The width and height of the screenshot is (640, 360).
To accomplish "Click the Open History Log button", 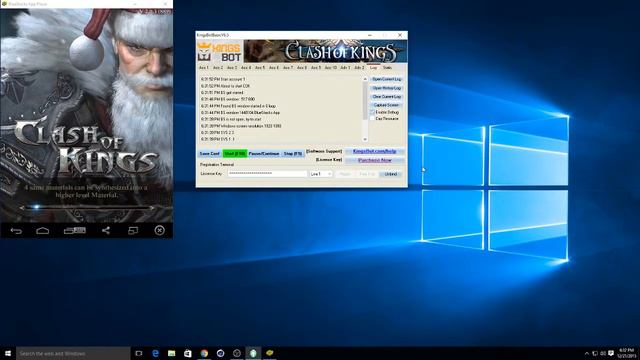I will (x=387, y=88).
